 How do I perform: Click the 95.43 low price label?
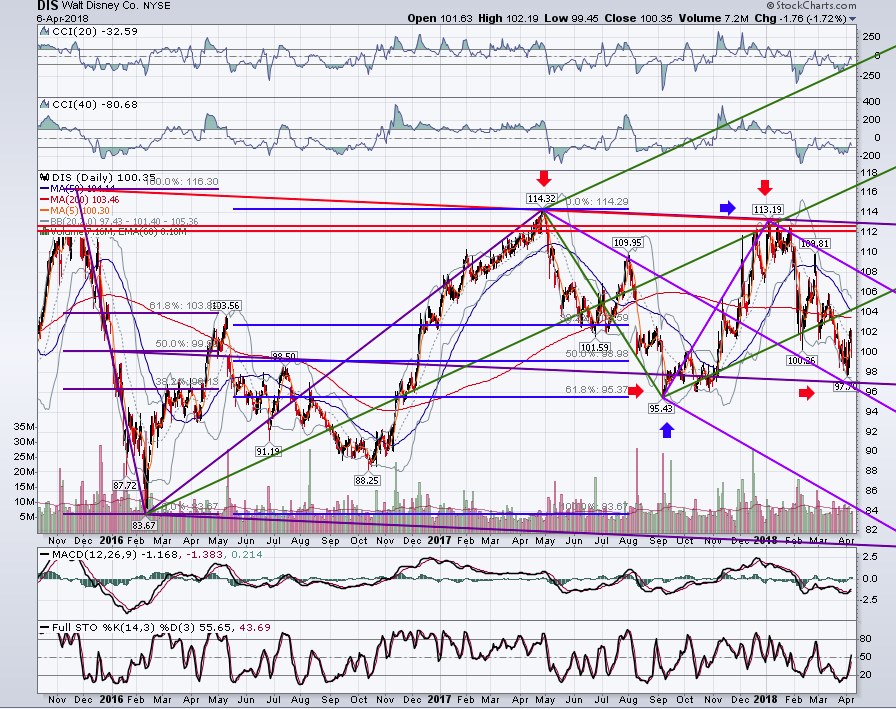coord(661,408)
